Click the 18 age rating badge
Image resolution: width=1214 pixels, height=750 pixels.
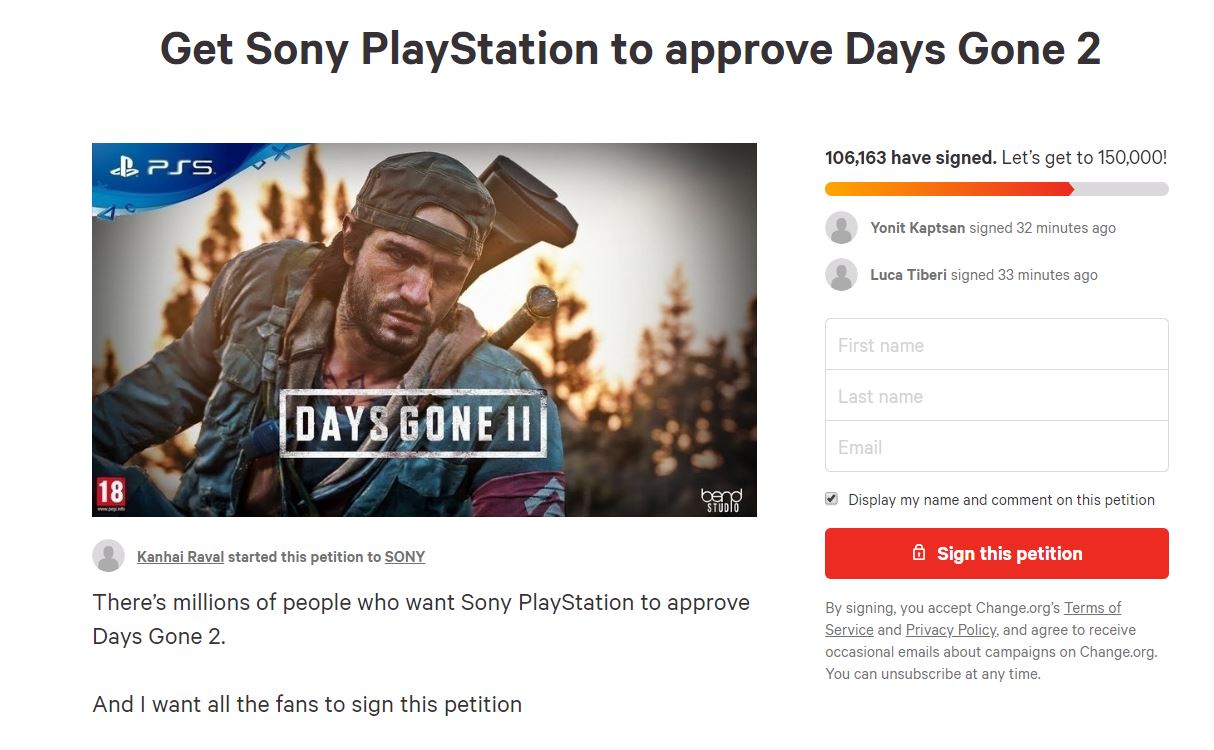[110, 493]
